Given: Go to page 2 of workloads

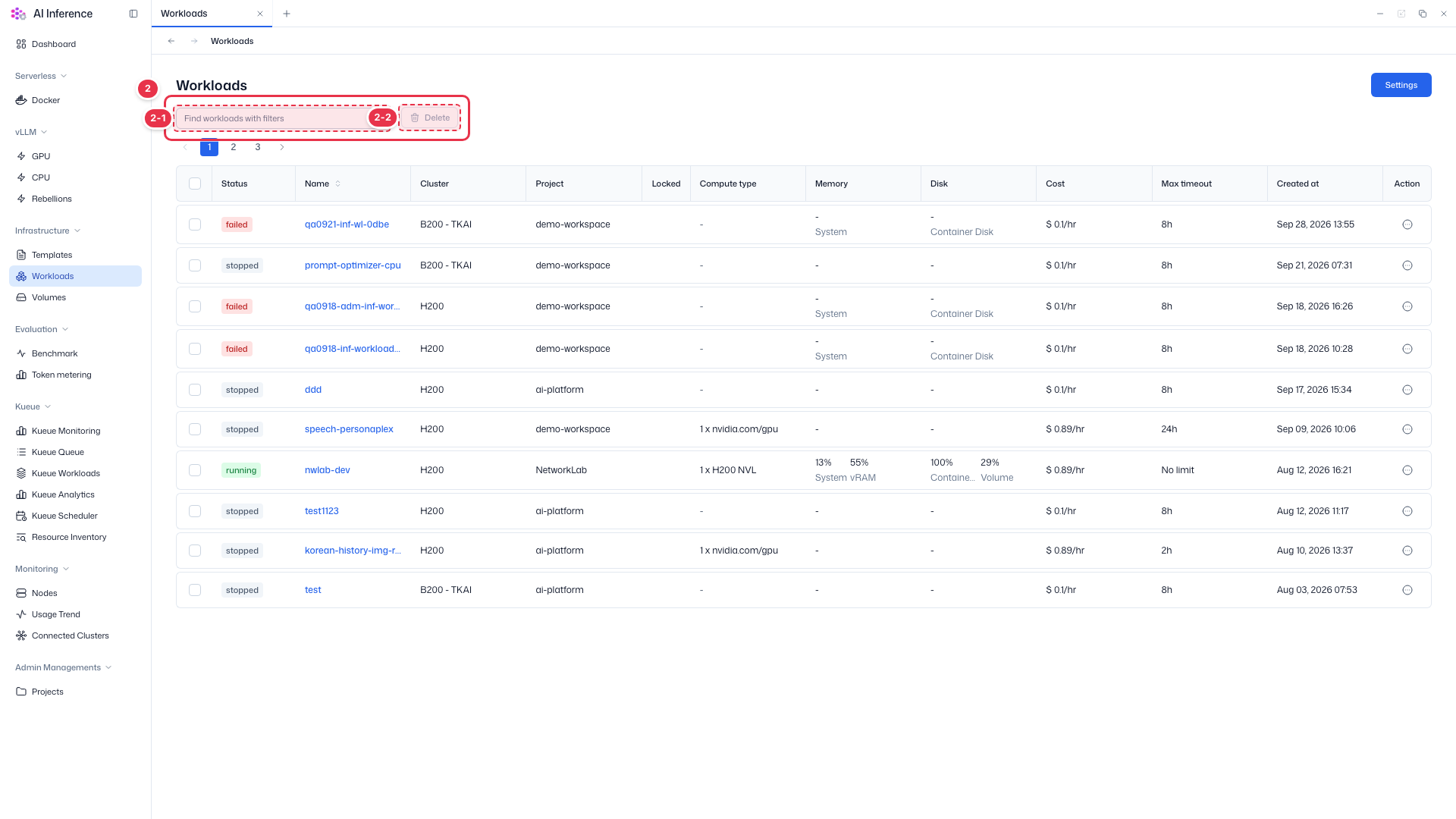Looking at the screenshot, I should pyautogui.click(x=234, y=147).
